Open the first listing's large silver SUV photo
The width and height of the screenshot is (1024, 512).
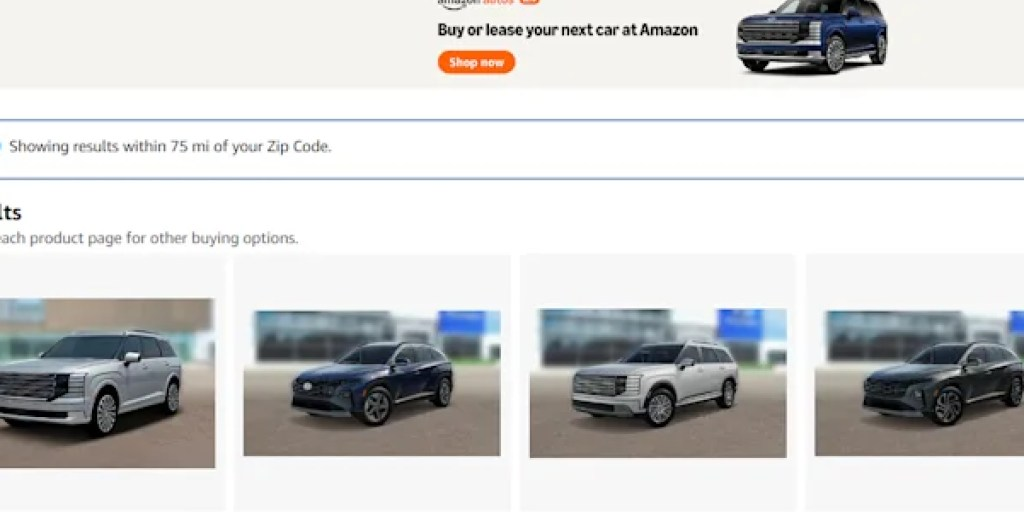(107, 383)
